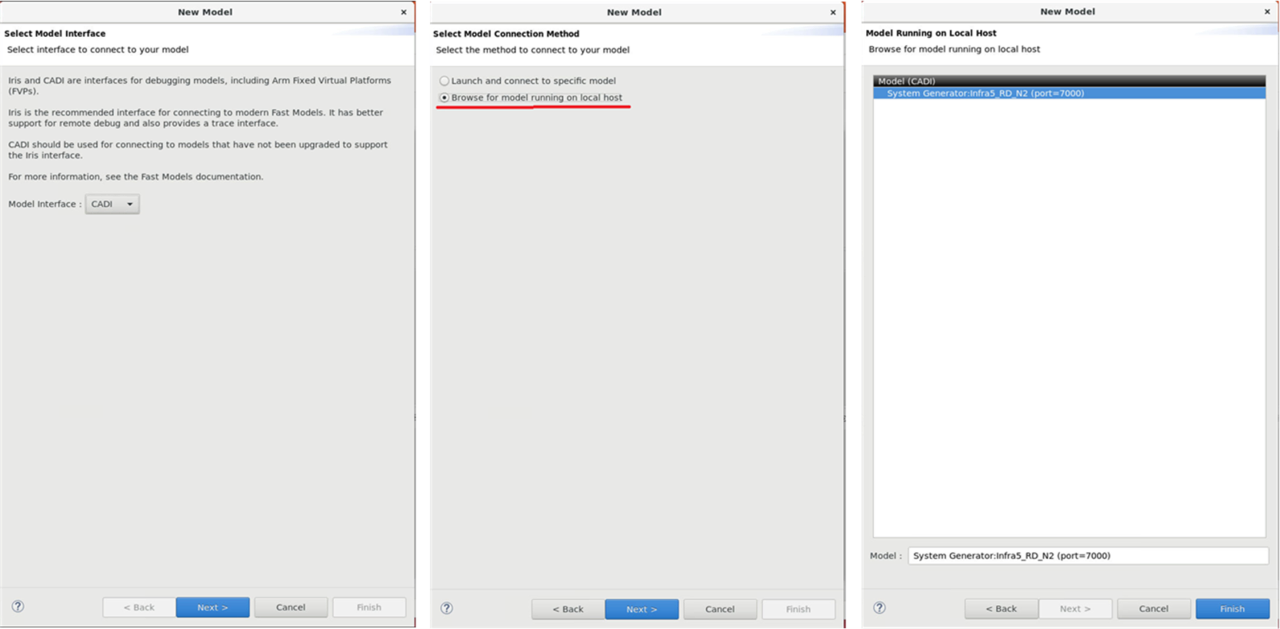Click Finish to confirm the selected model
The height and width of the screenshot is (629, 1280).
point(1232,608)
